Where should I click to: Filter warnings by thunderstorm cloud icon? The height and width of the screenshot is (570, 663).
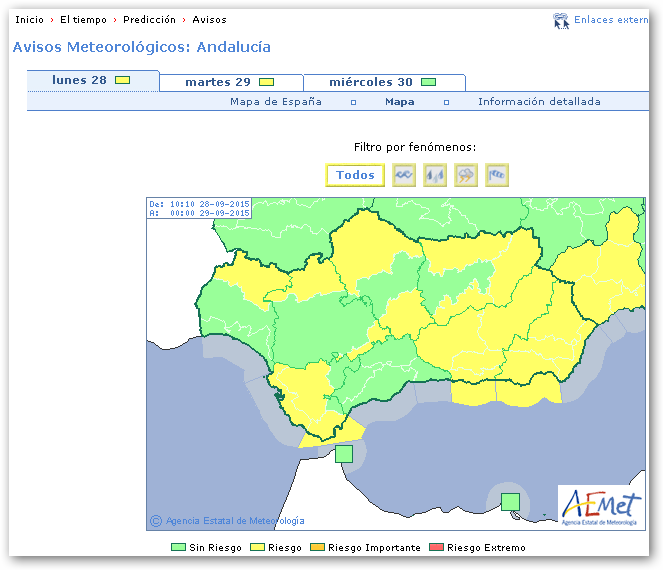(466, 175)
